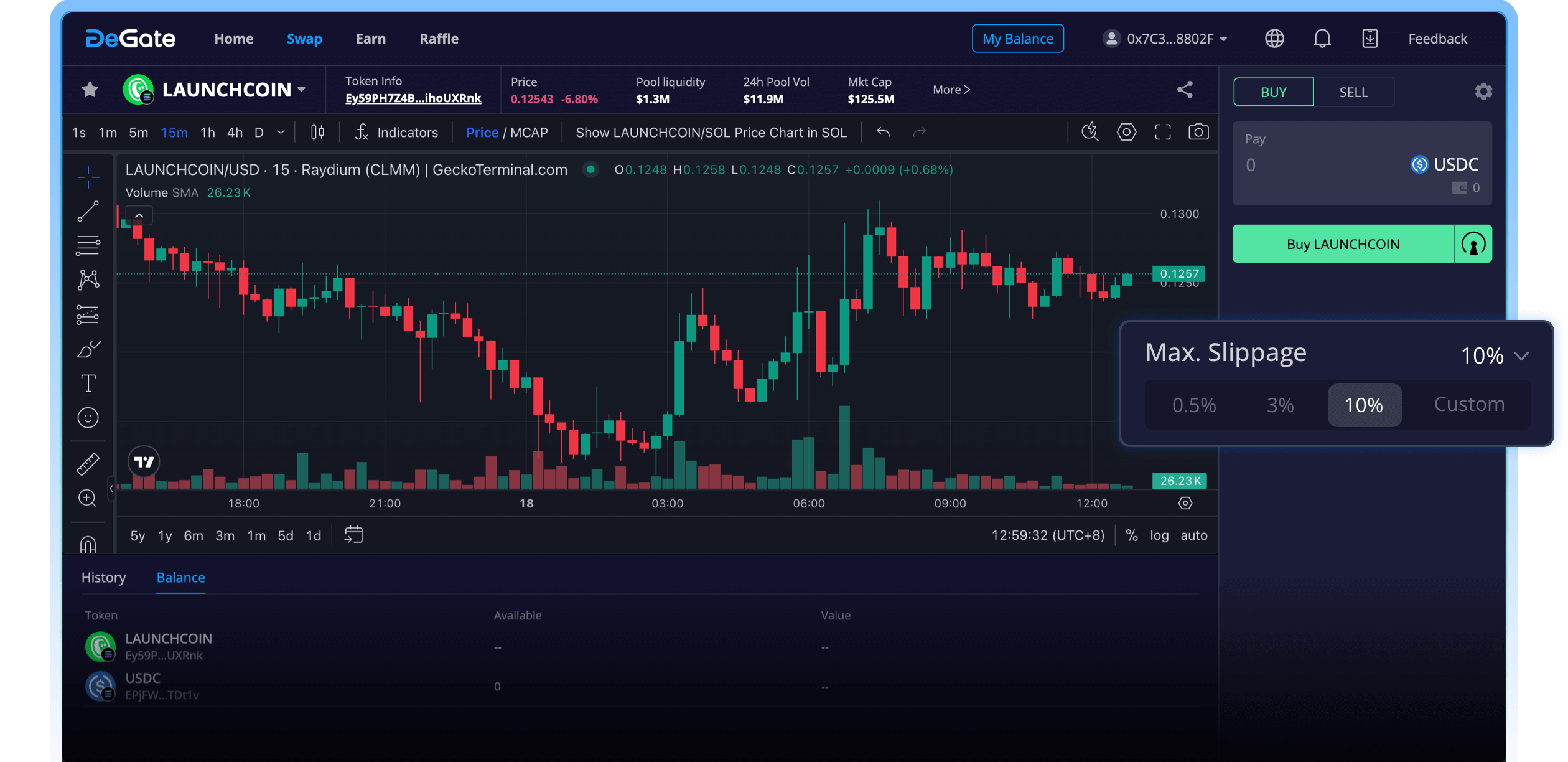Open the Swap page
This screenshot has height=762, width=1568.
(x=304, y=39)
